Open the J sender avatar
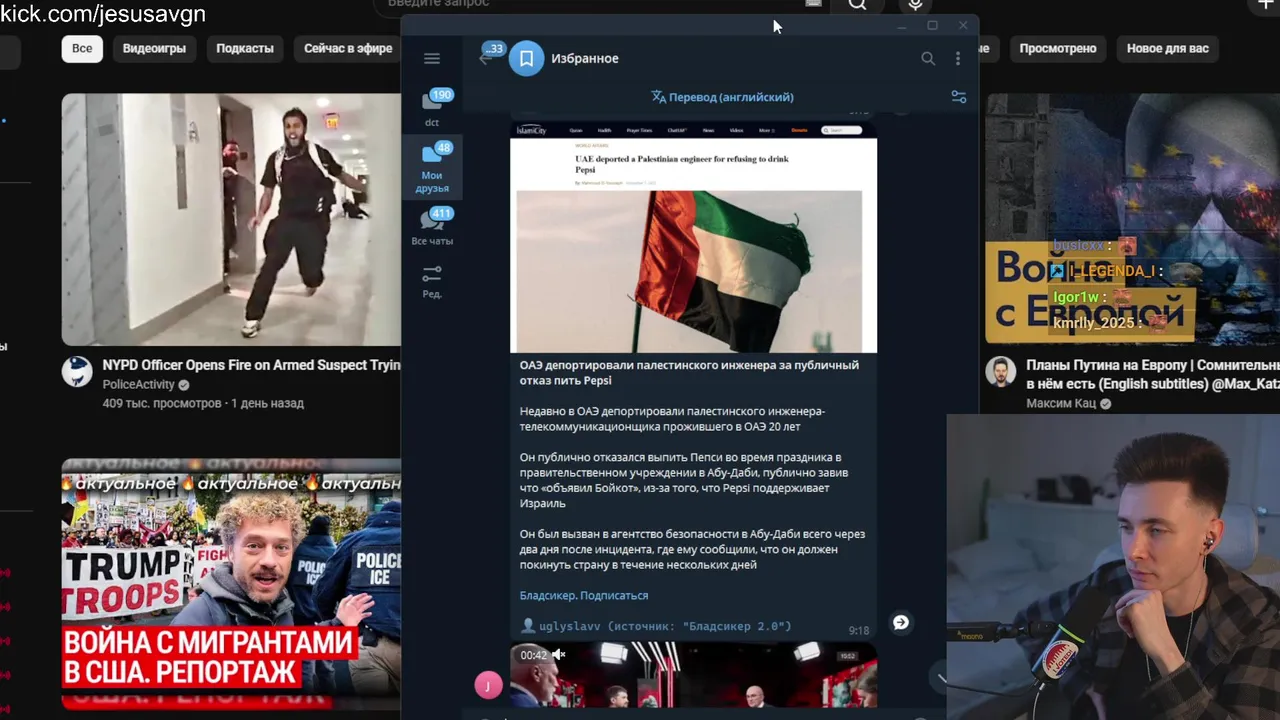This screenshot has height=720, width=1280. 488,685
